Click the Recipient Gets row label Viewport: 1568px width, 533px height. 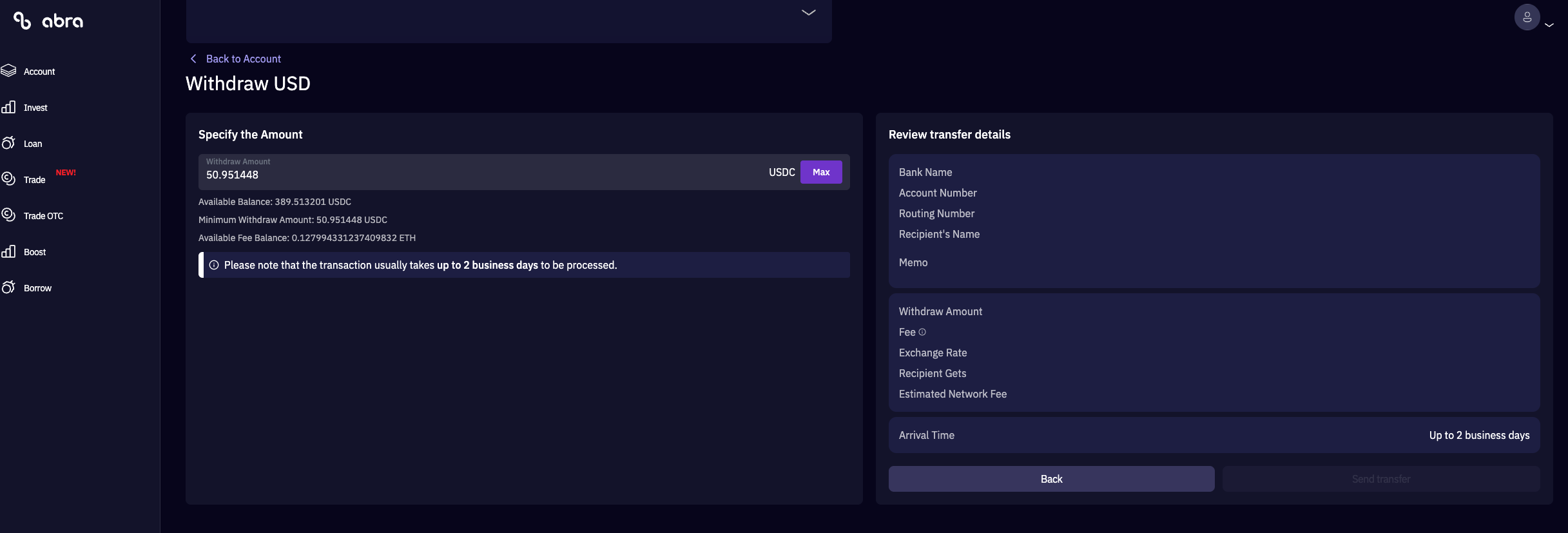click(x=933, y=373)
